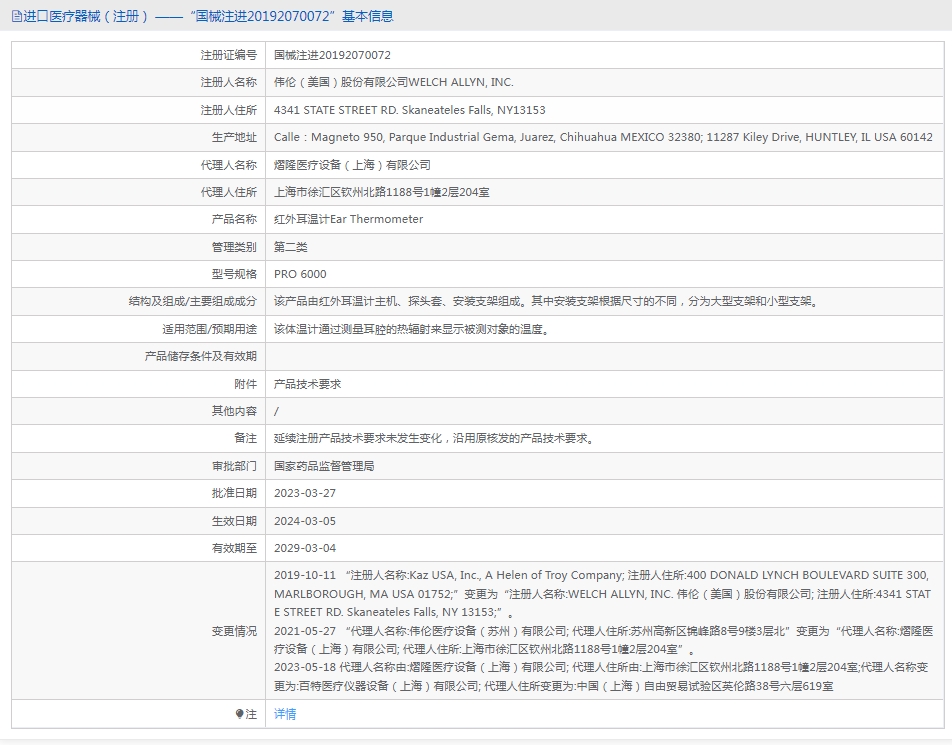Click the 附件 label

point(245,384)
